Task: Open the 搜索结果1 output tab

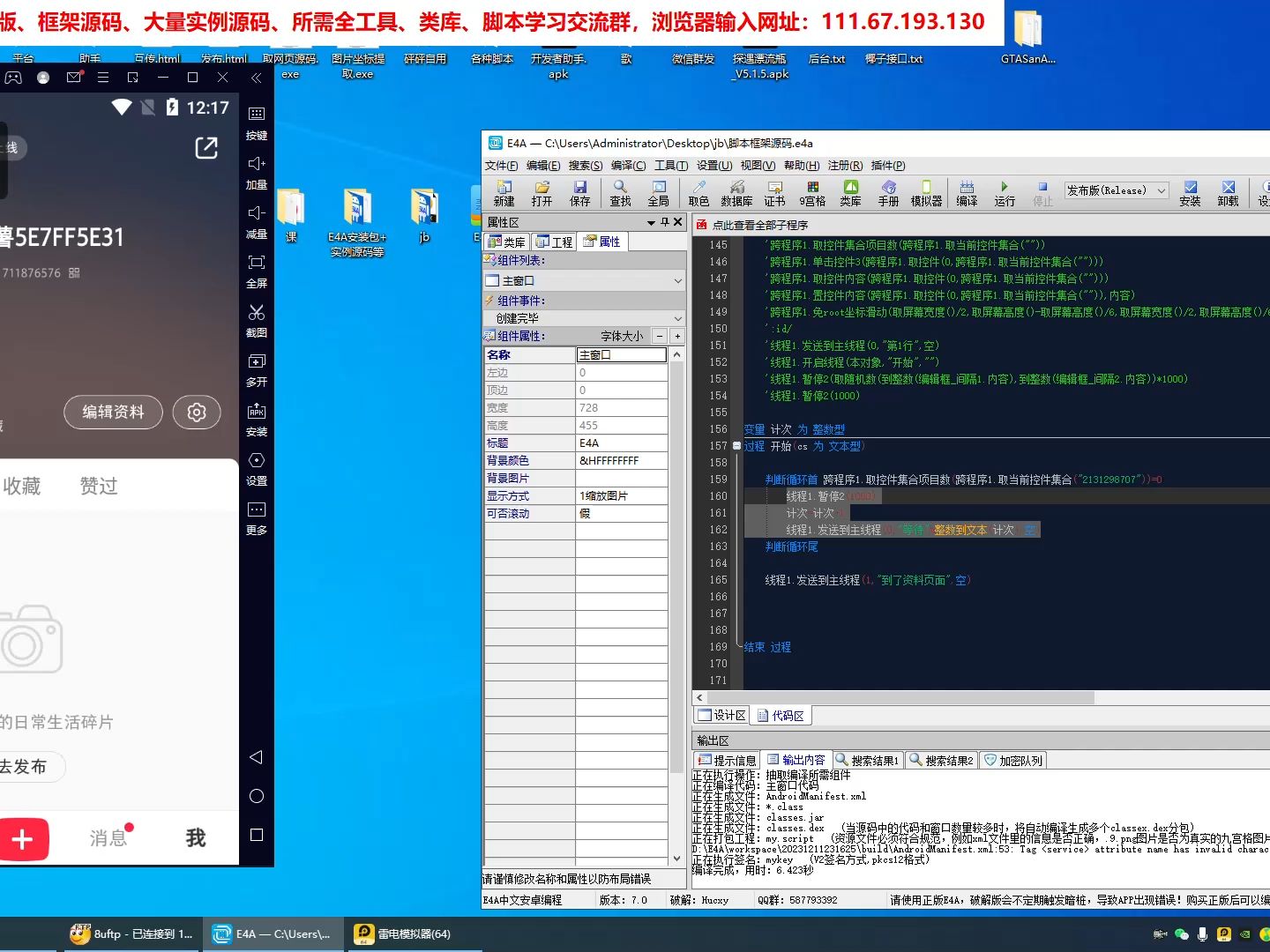Action: tap(867, 760)
